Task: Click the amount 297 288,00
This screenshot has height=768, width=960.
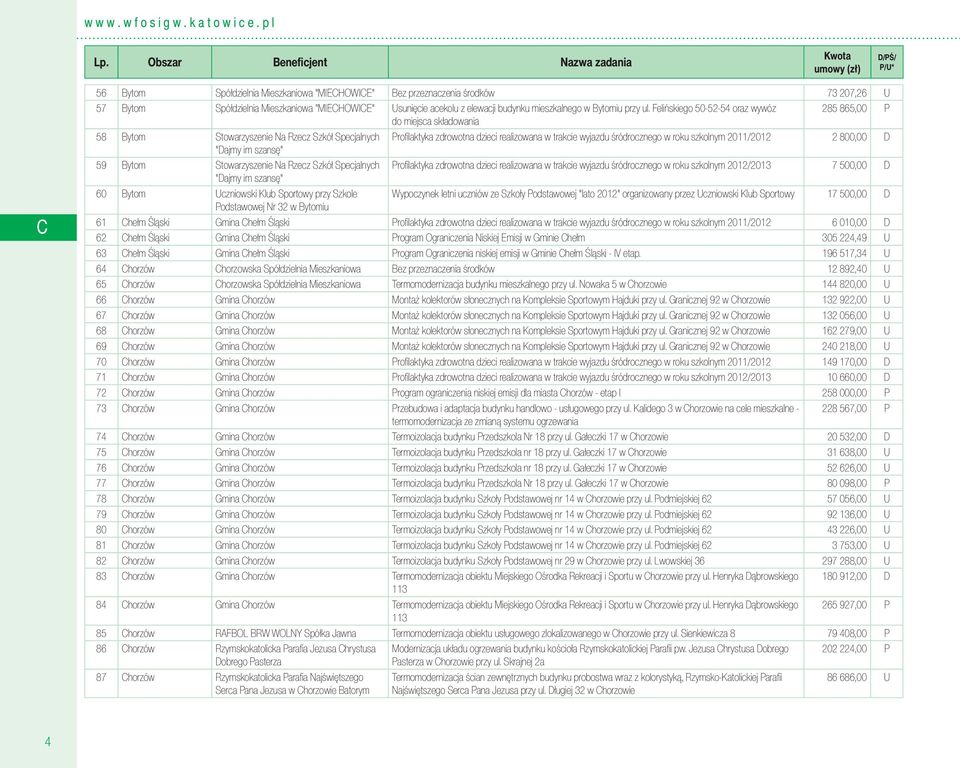Action: pyautogui.click(x=844, y=561)
